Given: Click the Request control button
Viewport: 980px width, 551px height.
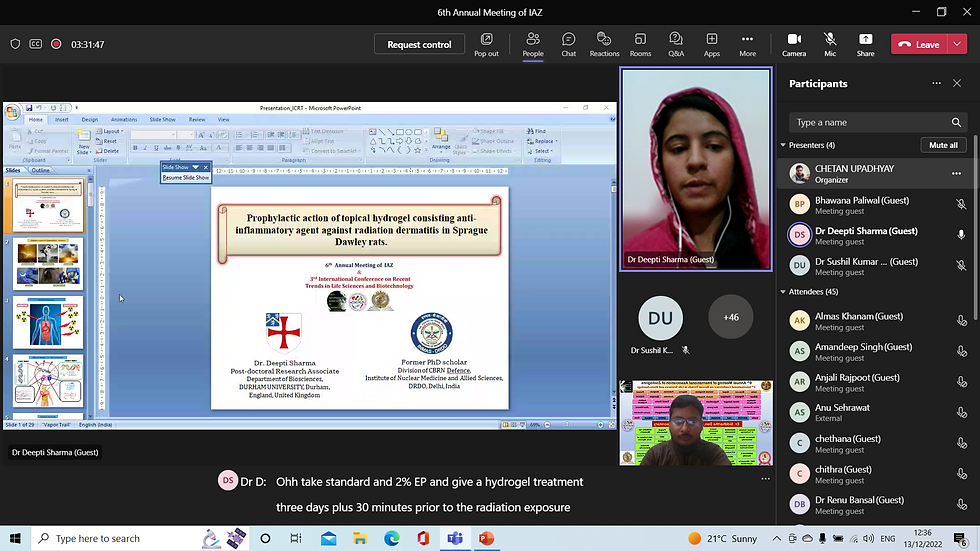Looking at the screenshot, I should [x=419, y=45].
